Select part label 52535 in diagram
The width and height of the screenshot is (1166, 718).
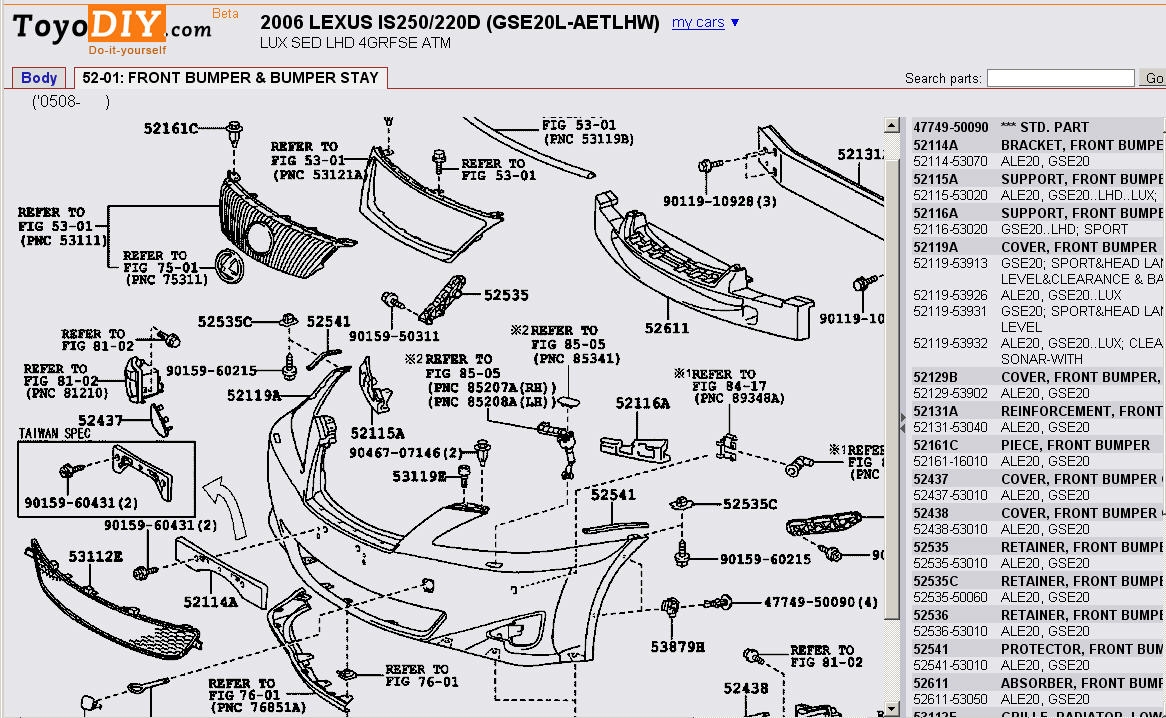click(506, 295)
